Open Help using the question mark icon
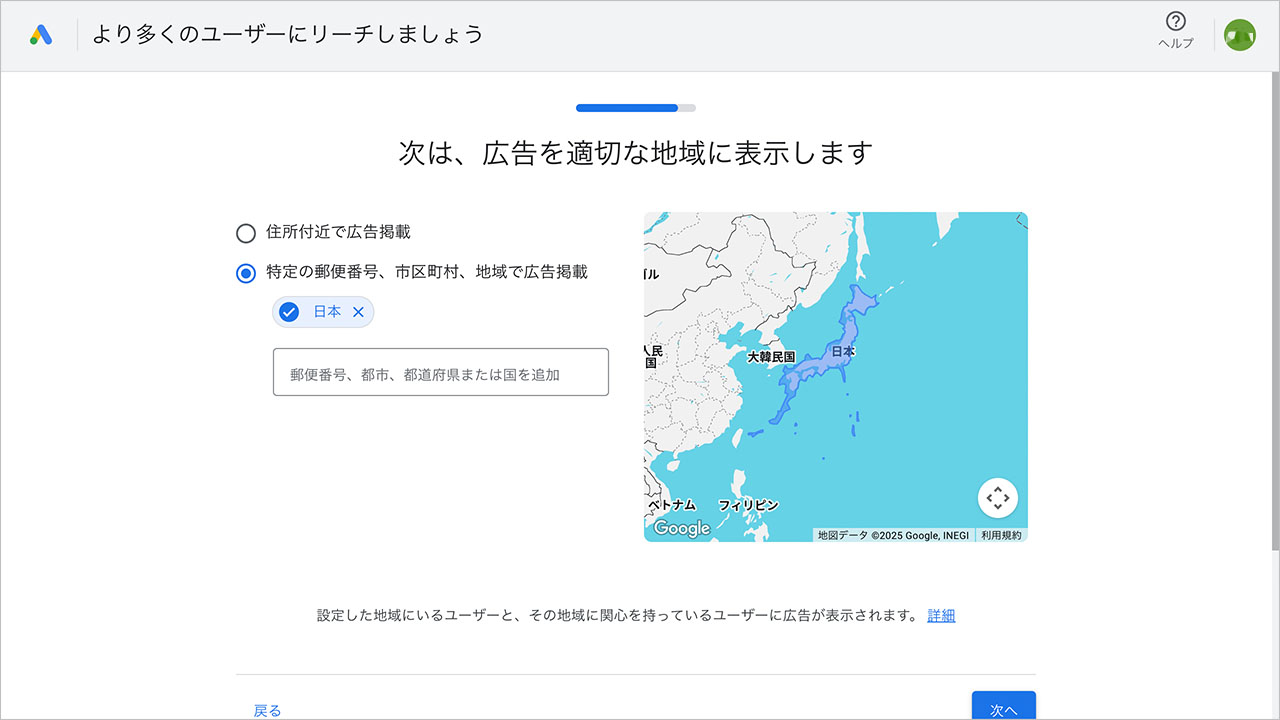Screen dimensions: 1280x720 coord(1175,22)
